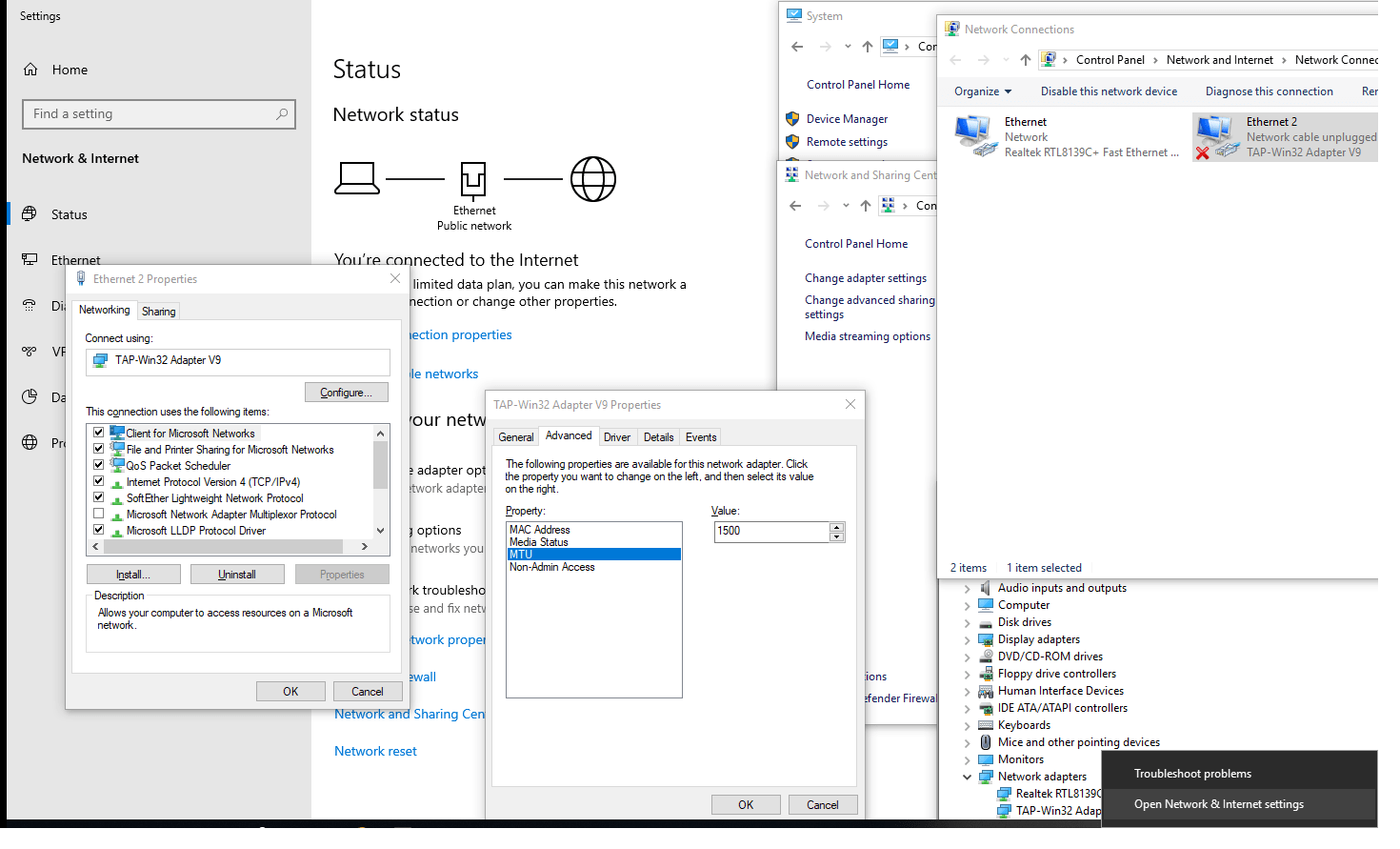Open the General tab in TAP-Win32 Properties
The image size is (1400, 849).
[x=516, y=437]
